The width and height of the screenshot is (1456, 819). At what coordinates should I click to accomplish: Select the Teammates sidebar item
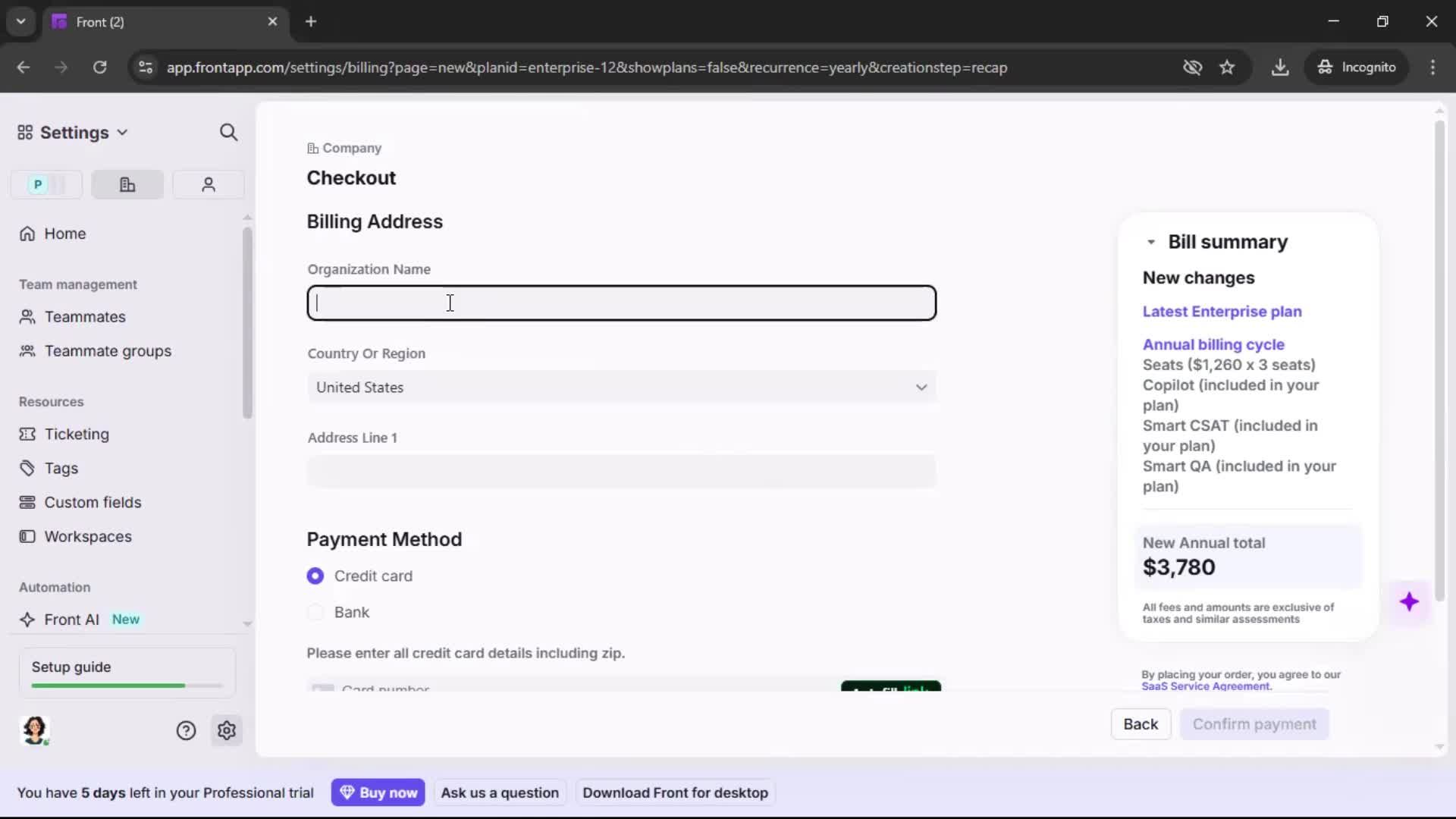[x=83, y=317]
